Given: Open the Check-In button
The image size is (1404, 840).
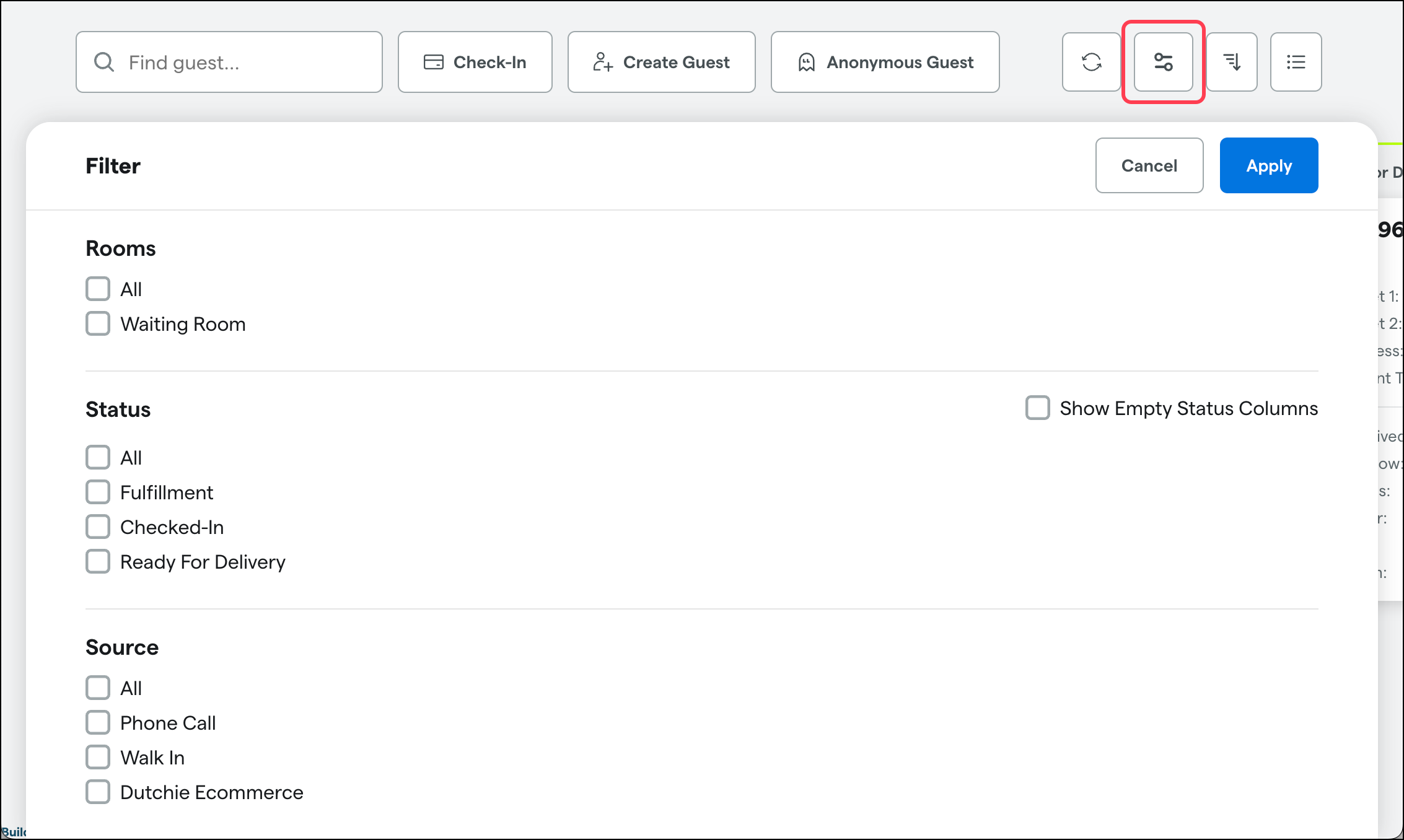Looking at the screenshot, I should point(475,62).
